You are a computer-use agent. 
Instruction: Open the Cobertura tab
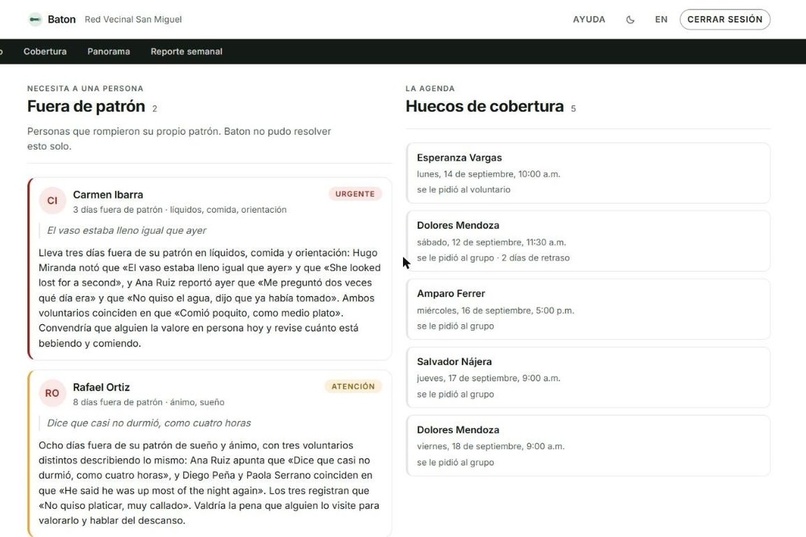tap(45, 51)
